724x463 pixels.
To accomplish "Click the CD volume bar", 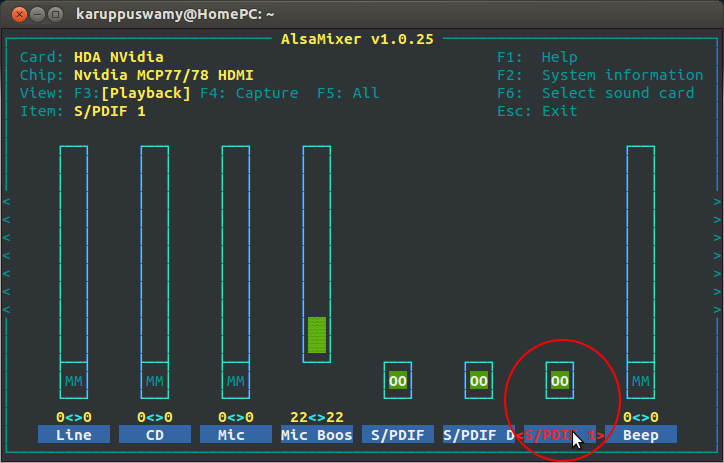I will pos(155,254).
